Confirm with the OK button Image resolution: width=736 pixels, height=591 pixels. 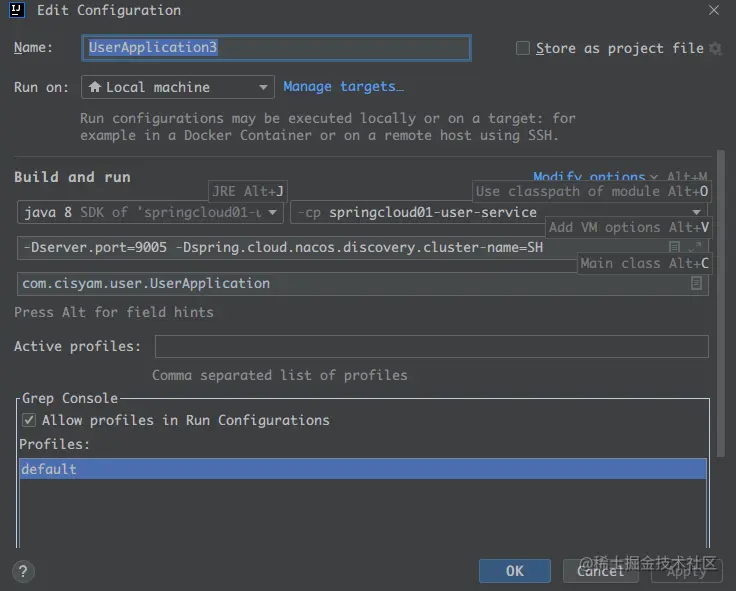click(x=514, y=571)
